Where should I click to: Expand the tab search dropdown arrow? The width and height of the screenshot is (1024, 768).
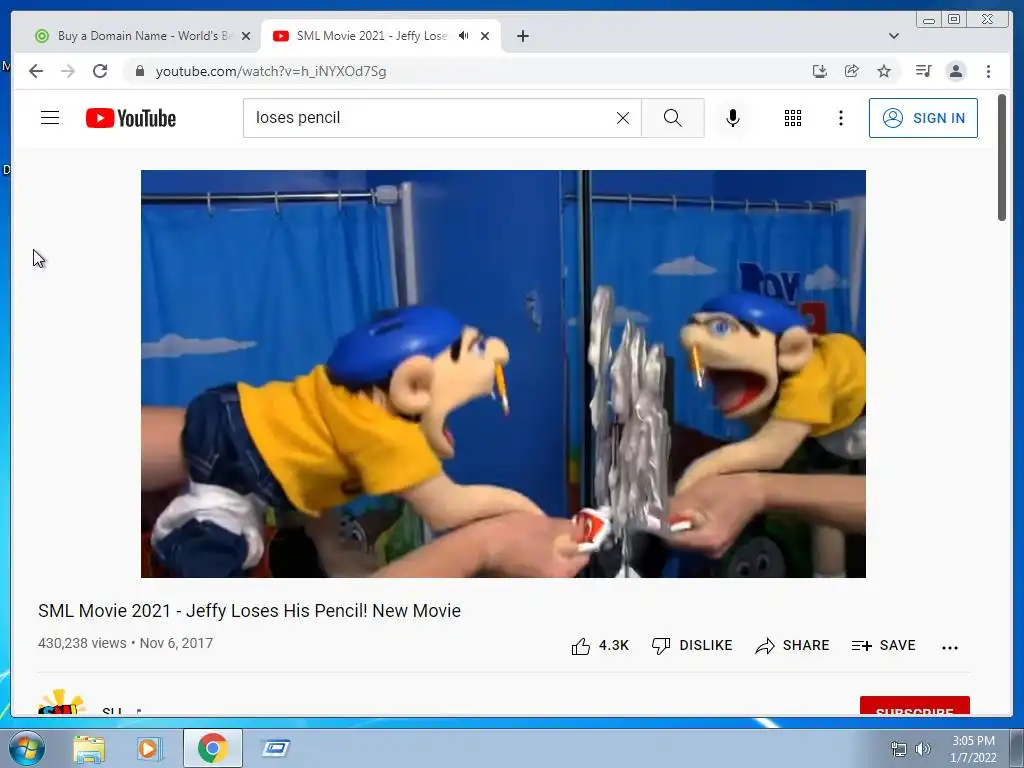point(893,36)
